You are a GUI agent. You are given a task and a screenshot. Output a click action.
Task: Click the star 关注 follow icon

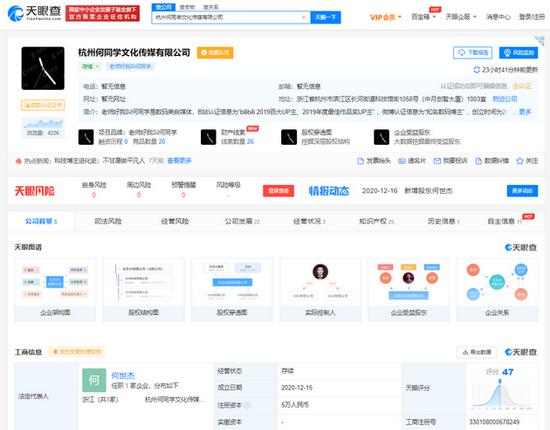pos(520,161)
